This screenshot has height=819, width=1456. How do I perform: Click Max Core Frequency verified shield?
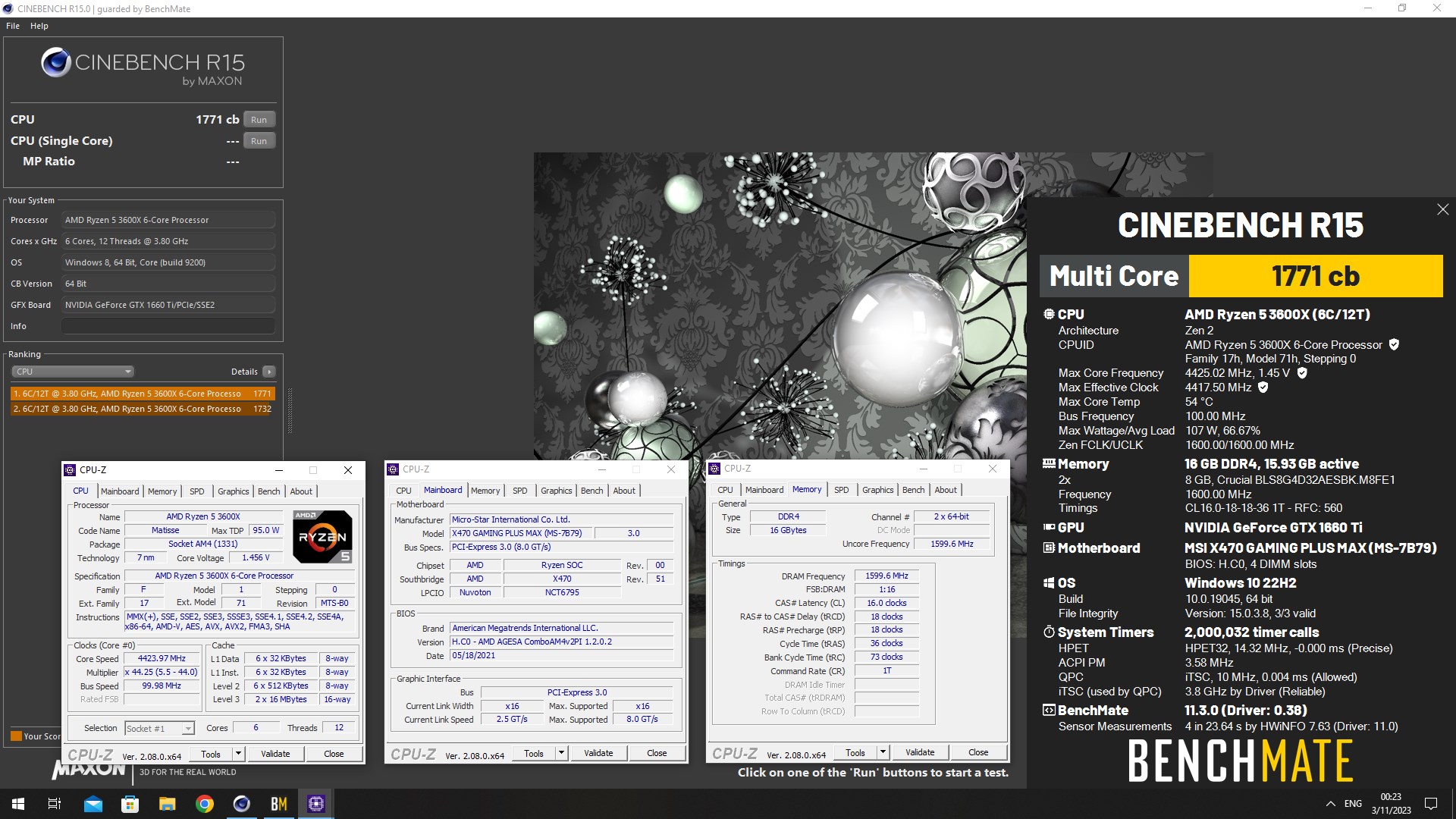pyautogui.click(x=1302, y=373)
